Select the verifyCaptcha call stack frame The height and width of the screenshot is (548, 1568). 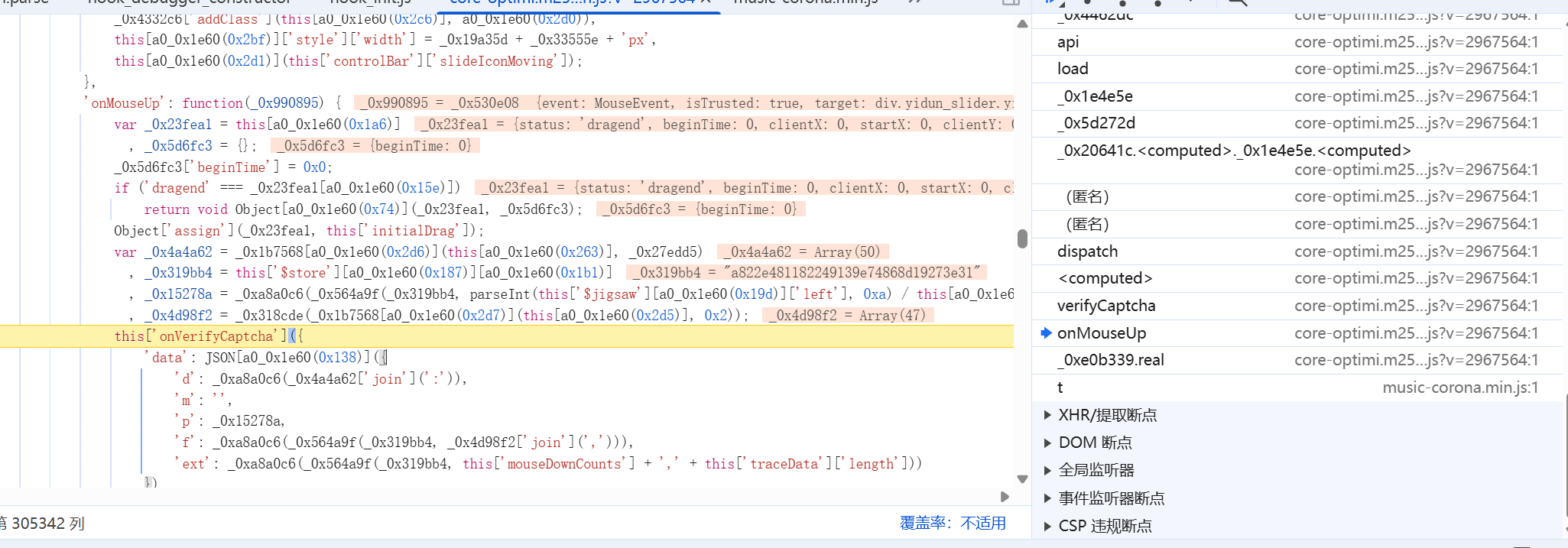tap(1297, 306)
